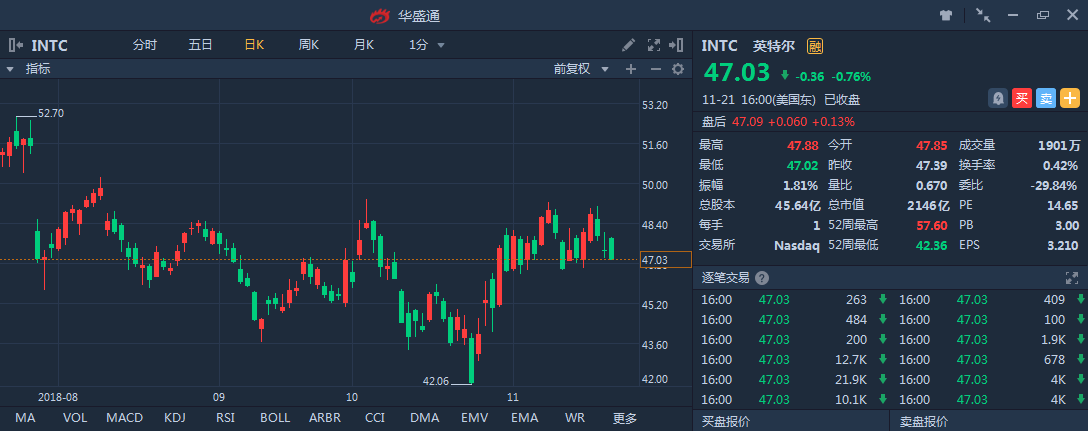
Task: Enable the EMV indicator
Action: tap(475, 418)
